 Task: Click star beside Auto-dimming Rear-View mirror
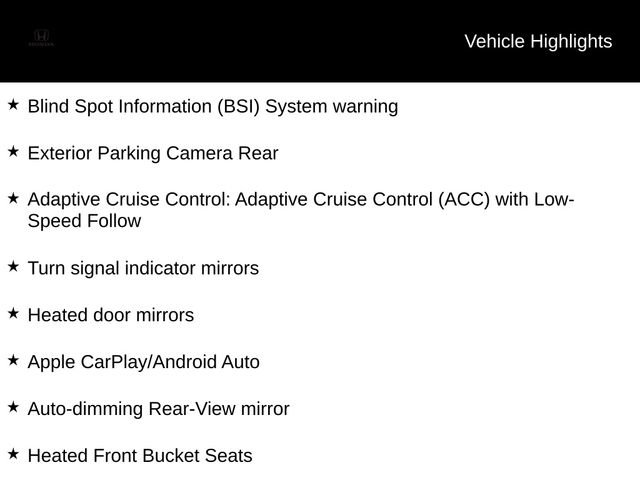(x=13, y=407)
